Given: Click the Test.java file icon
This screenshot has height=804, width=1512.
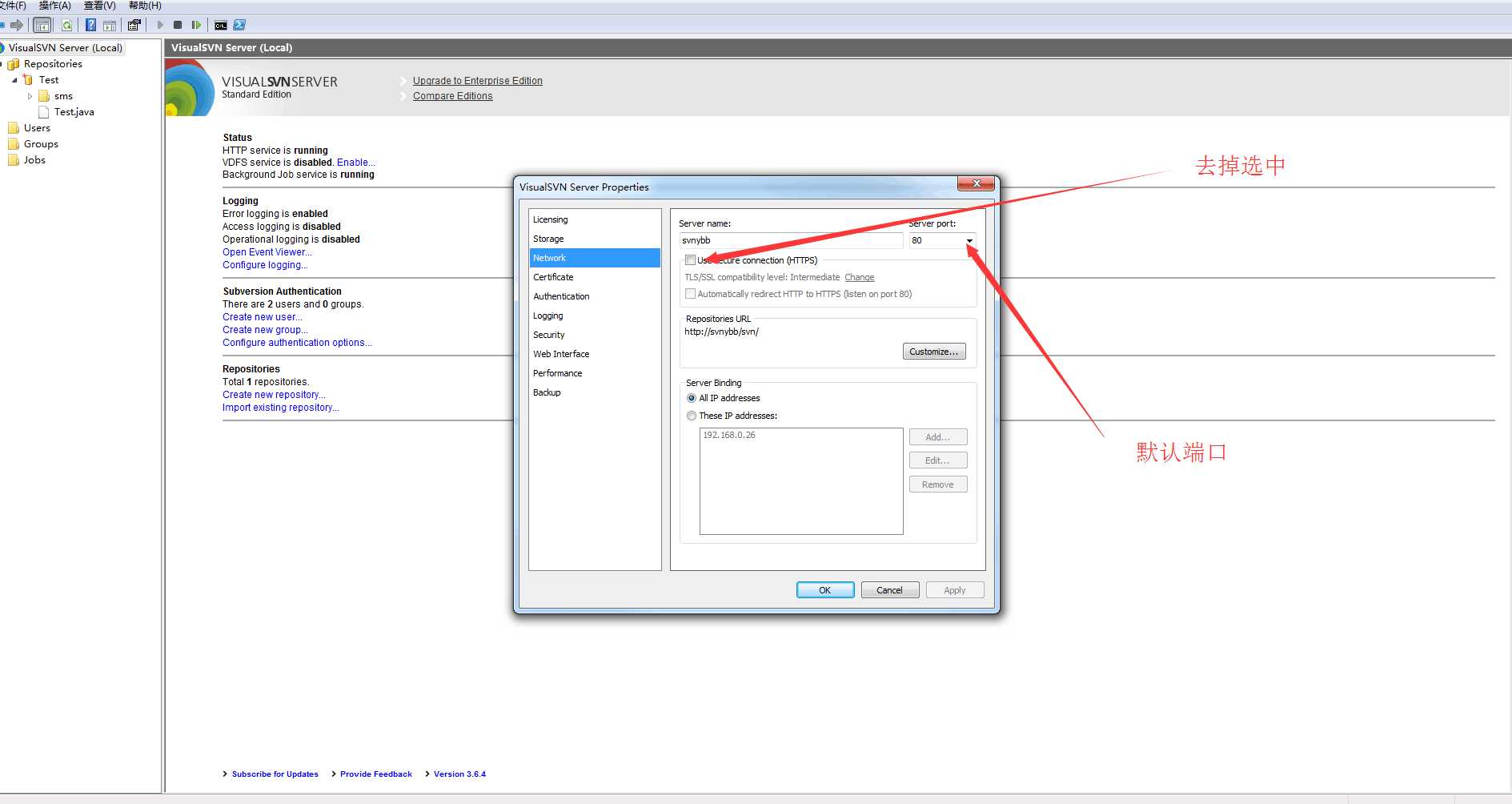Looking at the screenshot, I should point(44,112).
